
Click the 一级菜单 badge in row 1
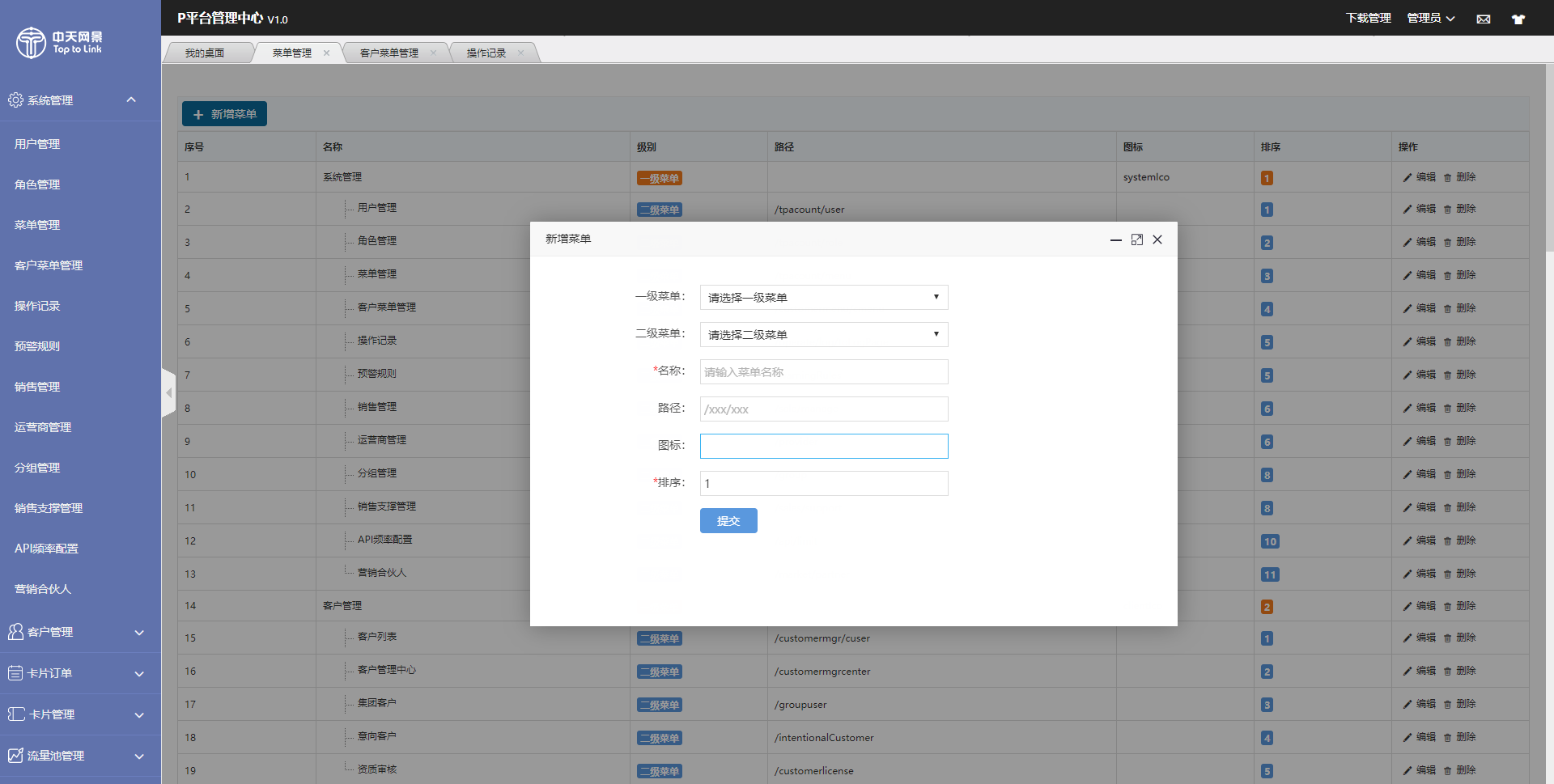(660, 178)
